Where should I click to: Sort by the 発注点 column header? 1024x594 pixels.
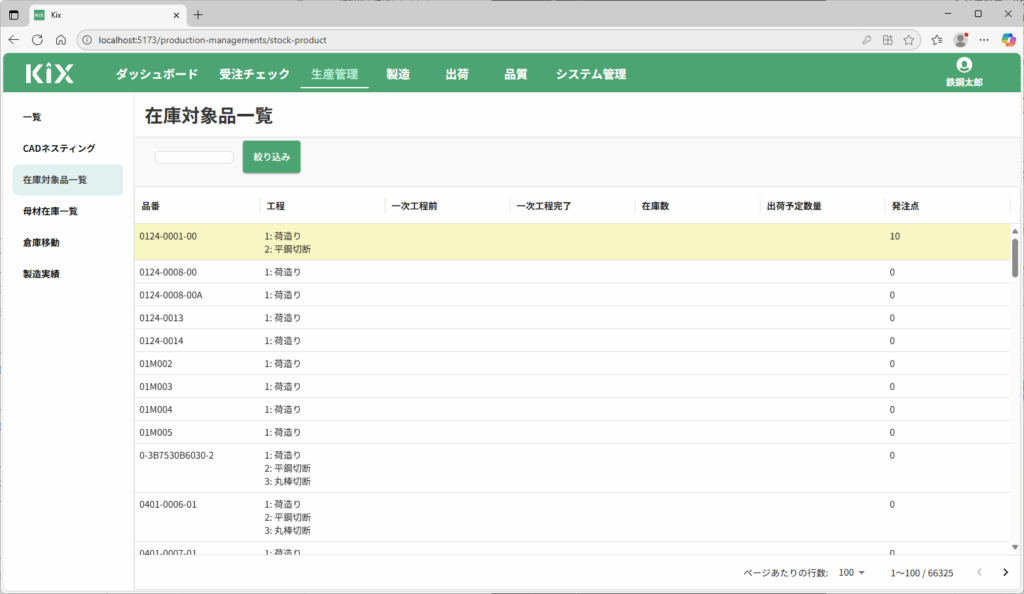[x=904, y=206]
